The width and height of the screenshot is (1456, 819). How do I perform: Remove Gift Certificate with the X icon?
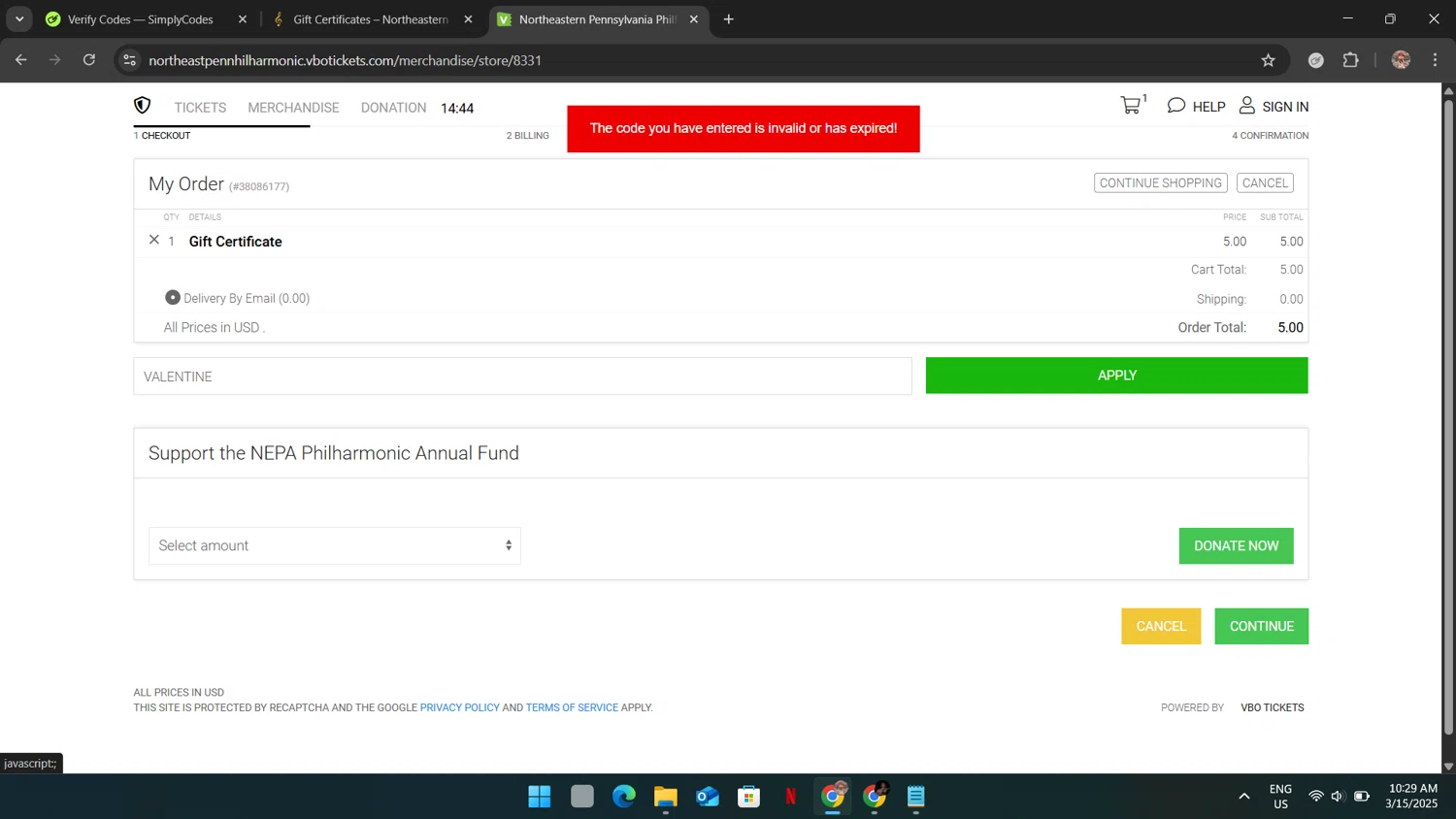click(x=154, y=240)
